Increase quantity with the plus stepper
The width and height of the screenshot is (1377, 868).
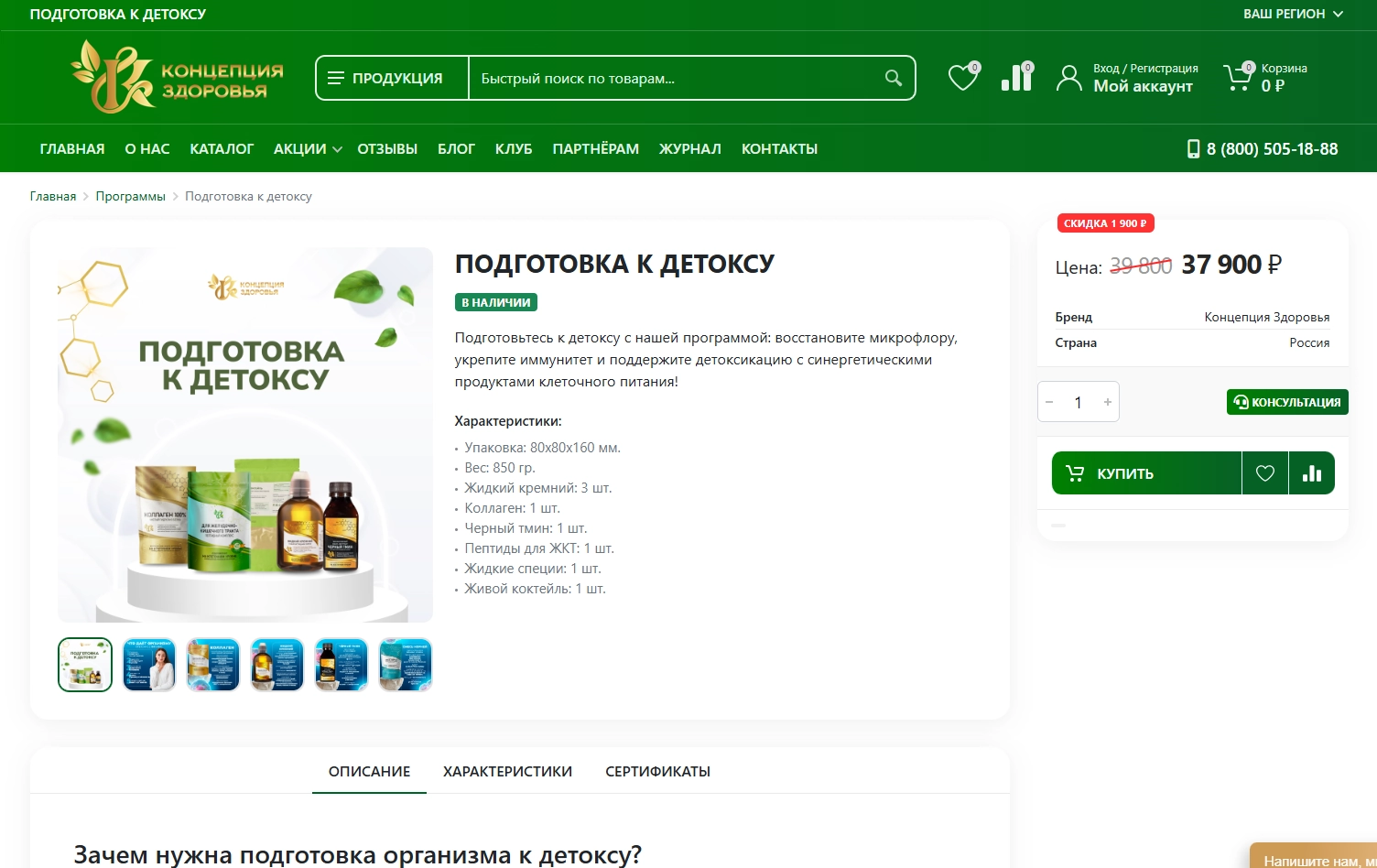(x=1107, y=401)
